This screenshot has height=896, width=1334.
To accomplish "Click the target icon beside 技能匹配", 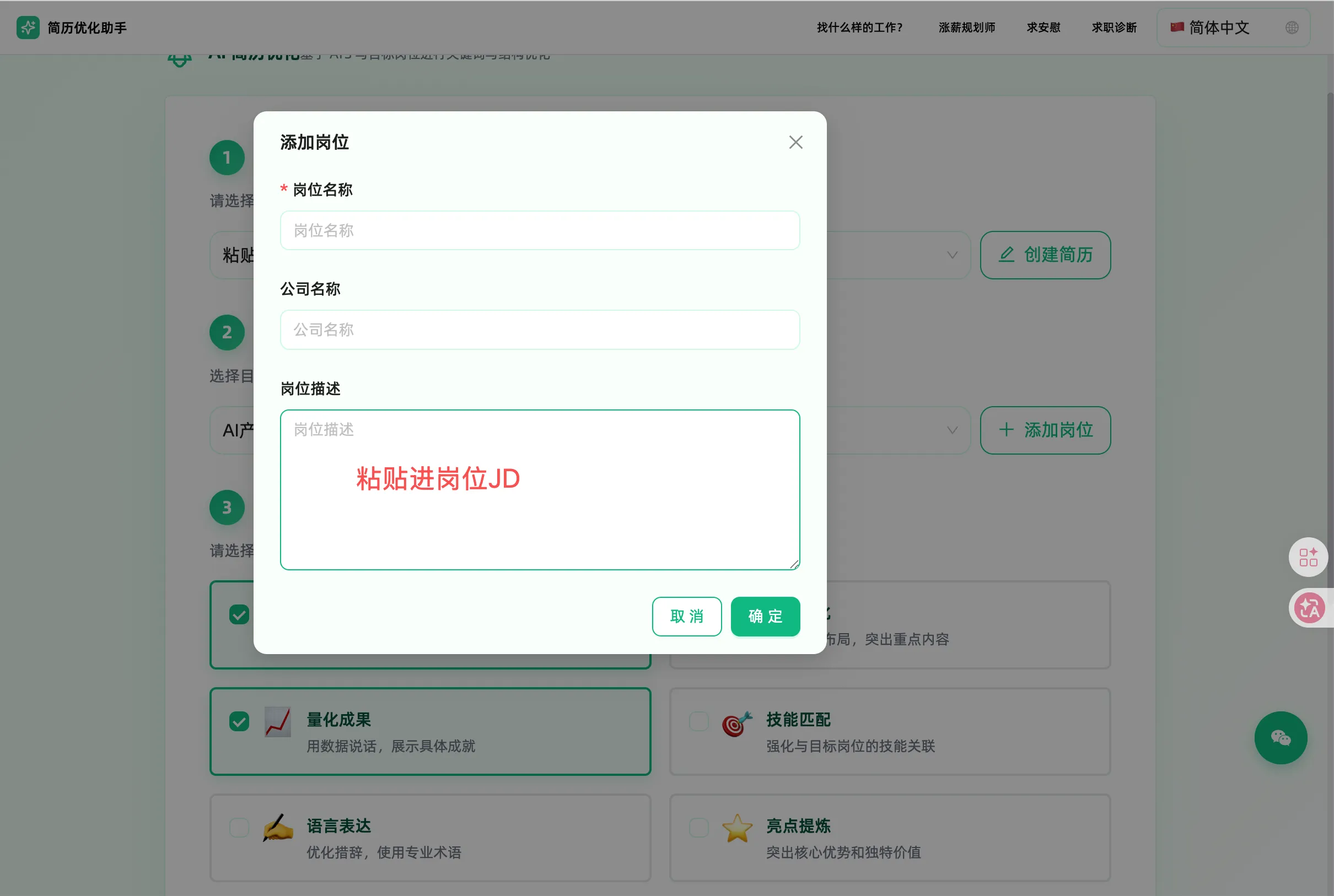I will (x=736, y=724).
